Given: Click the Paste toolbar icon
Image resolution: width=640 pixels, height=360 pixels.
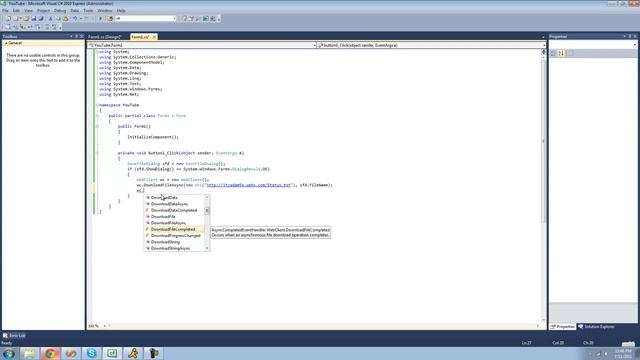Looking at the screenshot, I should (65, 18).
